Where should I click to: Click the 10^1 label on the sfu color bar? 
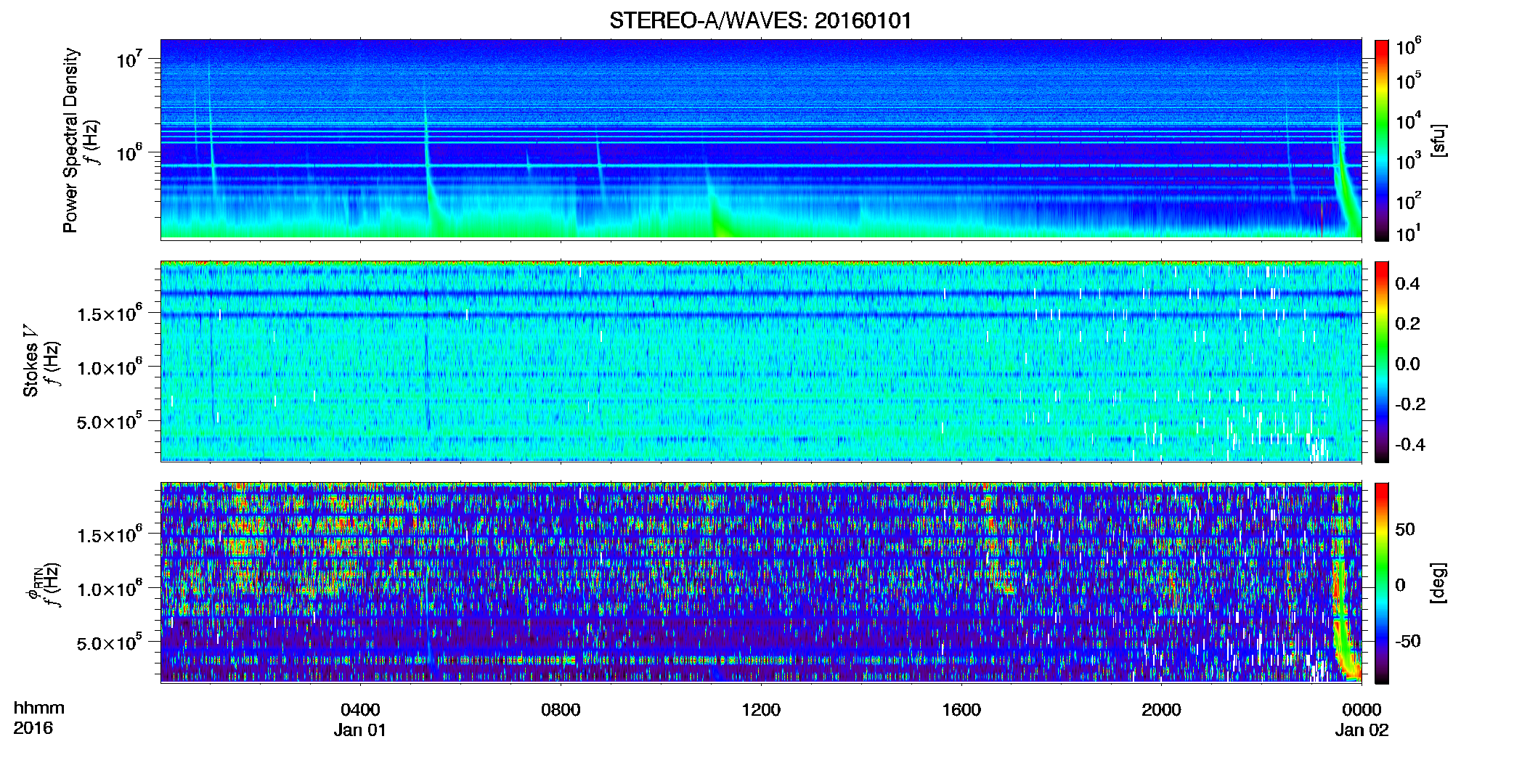(x=1408, y=234)
